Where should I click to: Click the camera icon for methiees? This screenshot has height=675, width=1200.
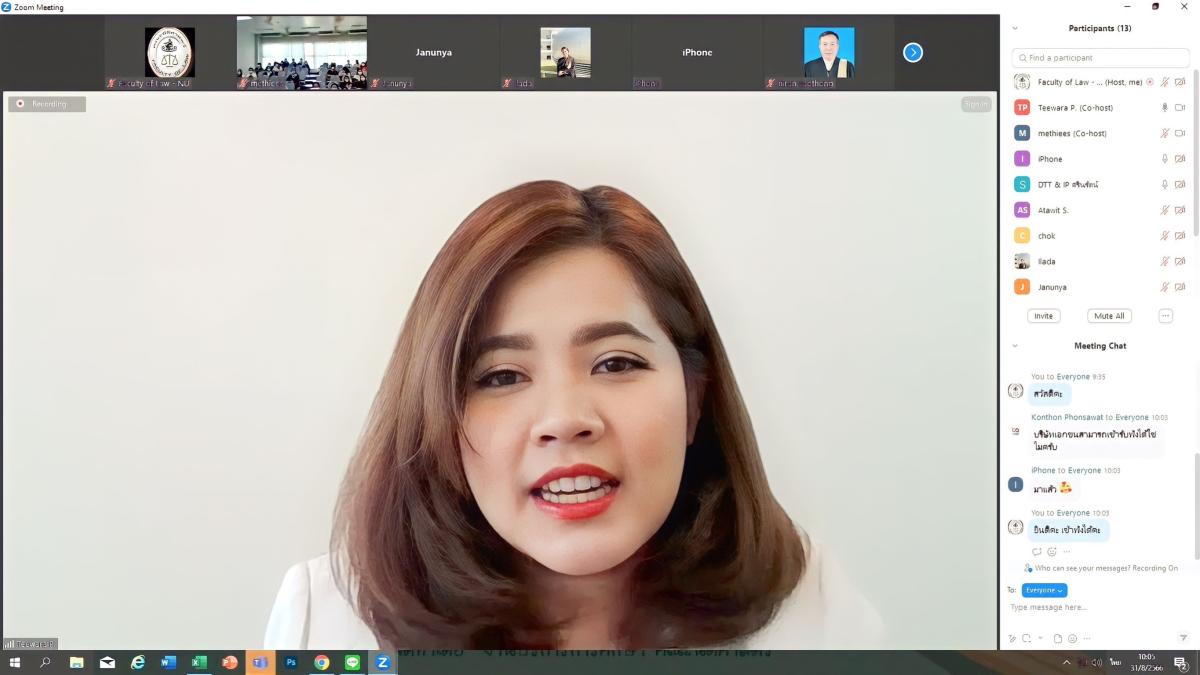coord(1180,133)
